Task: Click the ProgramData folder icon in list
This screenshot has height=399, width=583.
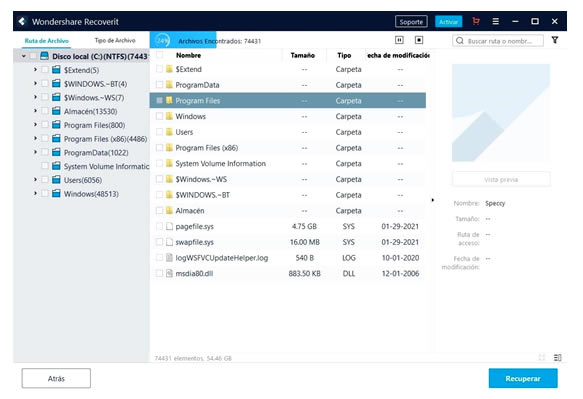Action: pyautogui.click(x=169, y=85)
